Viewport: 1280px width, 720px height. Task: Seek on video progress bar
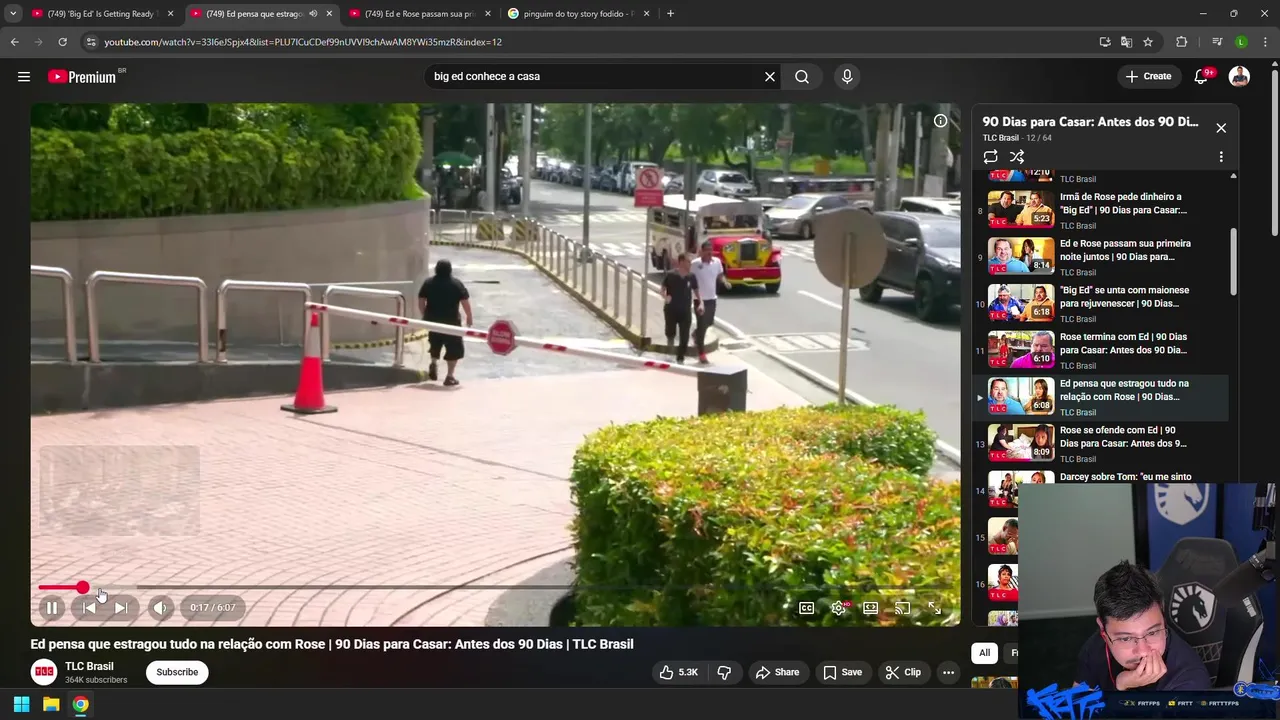495,587
